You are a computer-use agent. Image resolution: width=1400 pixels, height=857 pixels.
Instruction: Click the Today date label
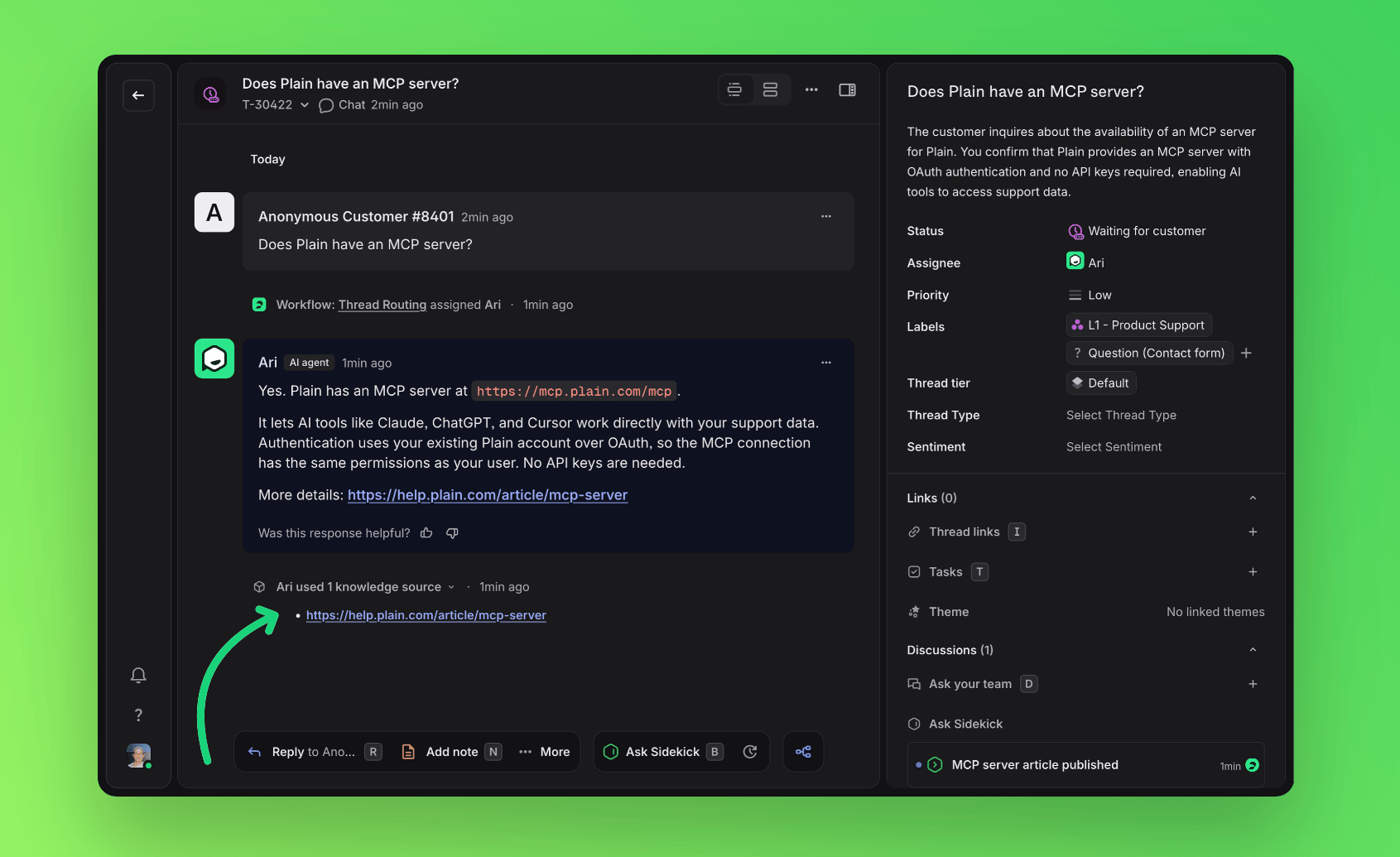tap(267, 159)
